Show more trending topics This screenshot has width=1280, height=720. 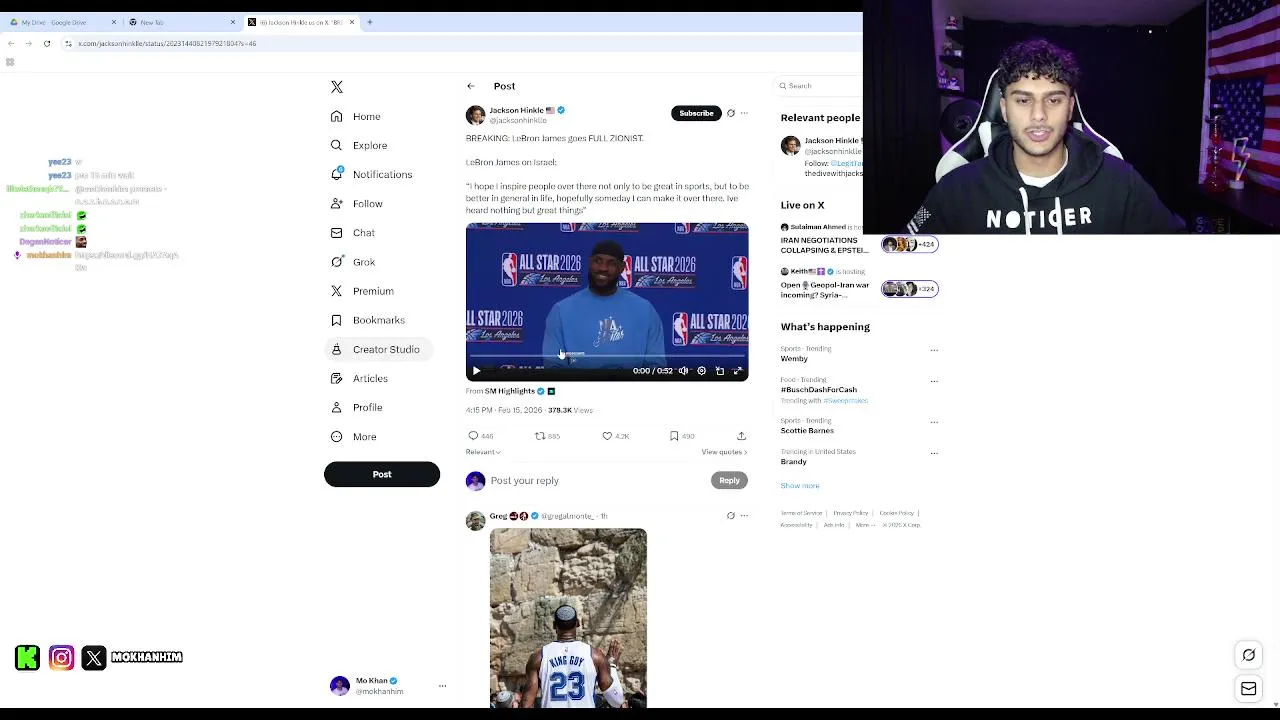[800, 486]
